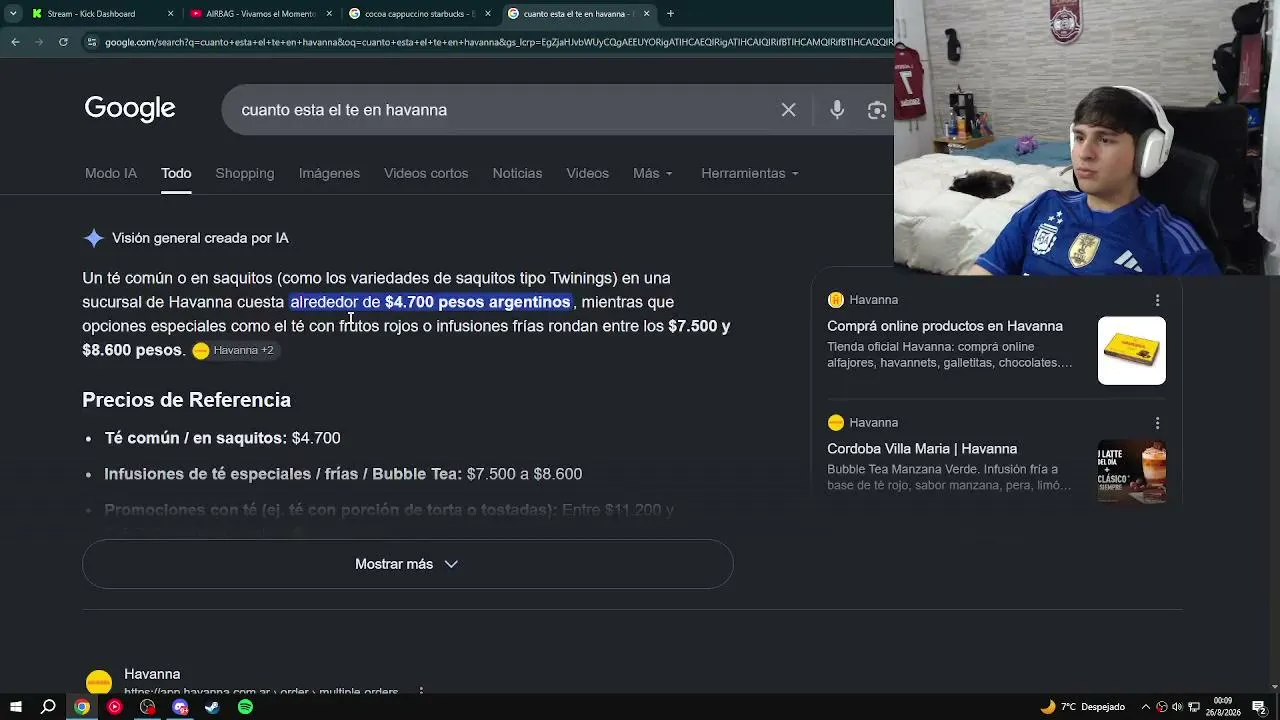Viewport: 1280px width, 720px height.
Task: Open the Windows Start menu
Action: point(16,707)
